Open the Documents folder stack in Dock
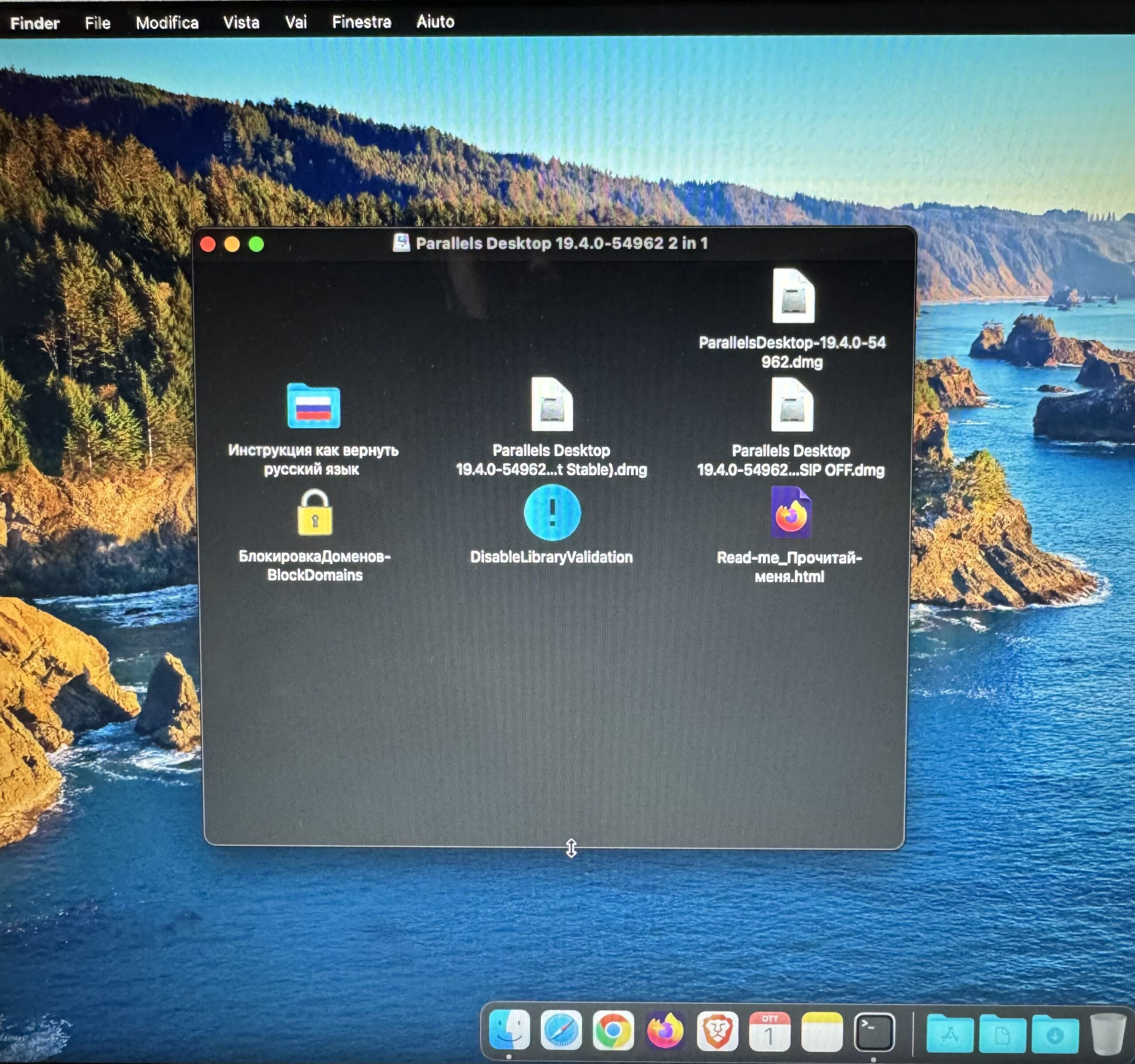The image size is (1135, 1064). pos(1002,1034)
